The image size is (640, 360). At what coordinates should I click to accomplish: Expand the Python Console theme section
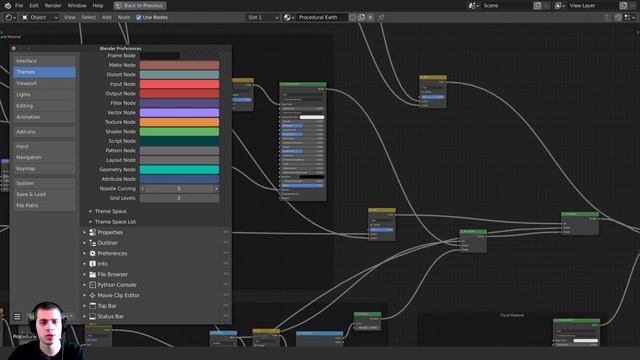[x=85, y=285]
